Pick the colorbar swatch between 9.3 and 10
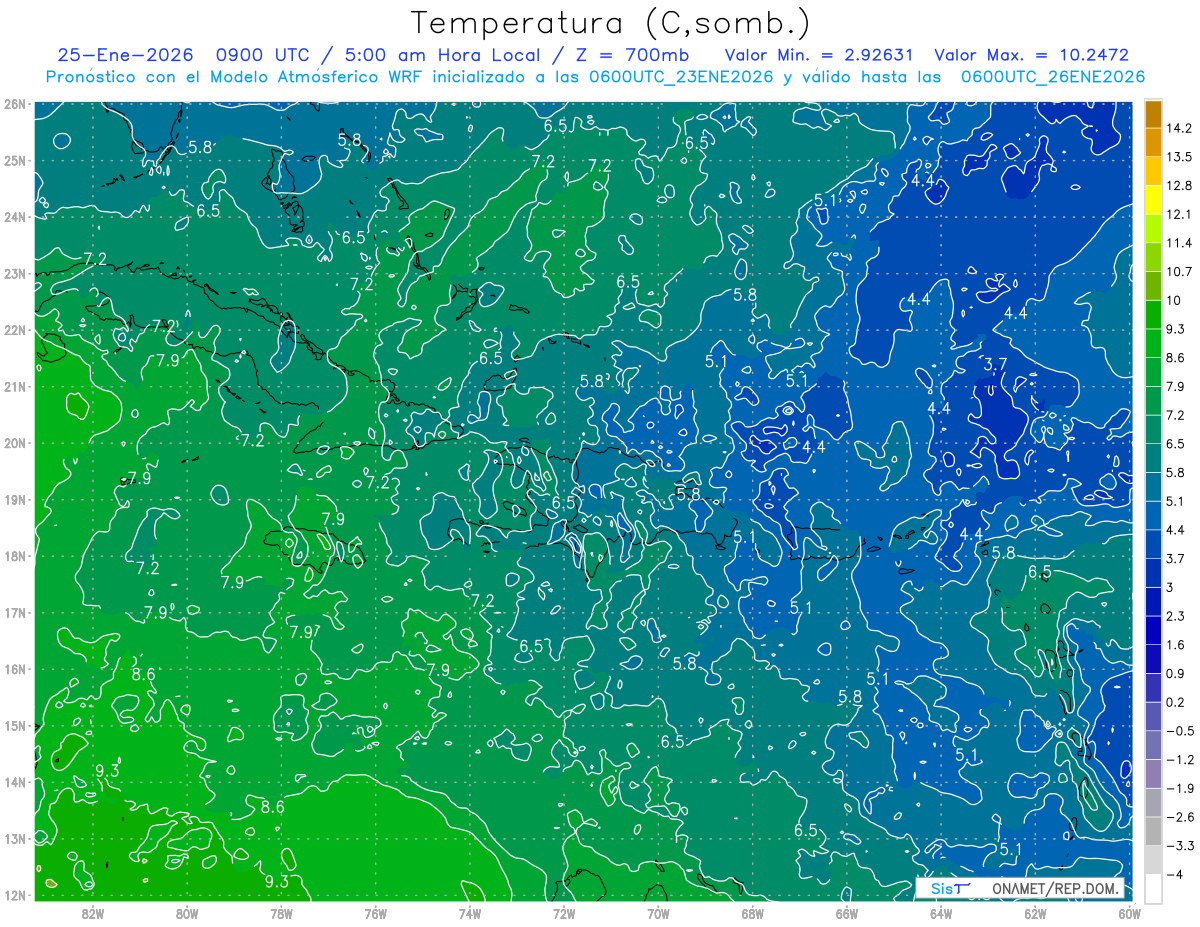The image size is (1200, 927). pos(1154,315)
